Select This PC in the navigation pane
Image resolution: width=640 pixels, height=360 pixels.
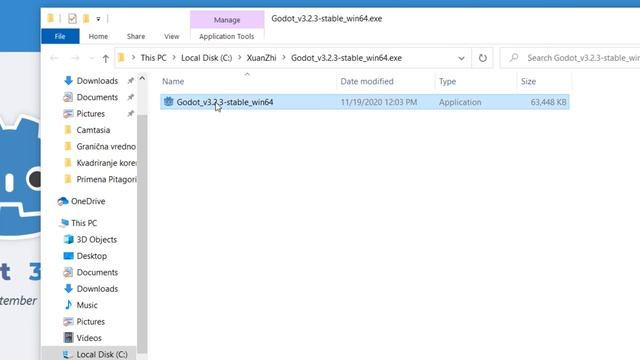point(84,223)
